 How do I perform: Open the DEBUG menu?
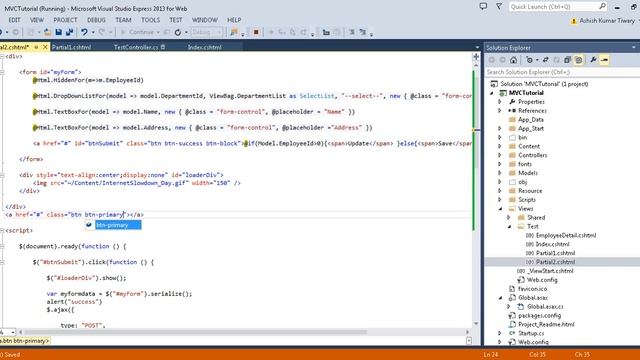(96, 20)
